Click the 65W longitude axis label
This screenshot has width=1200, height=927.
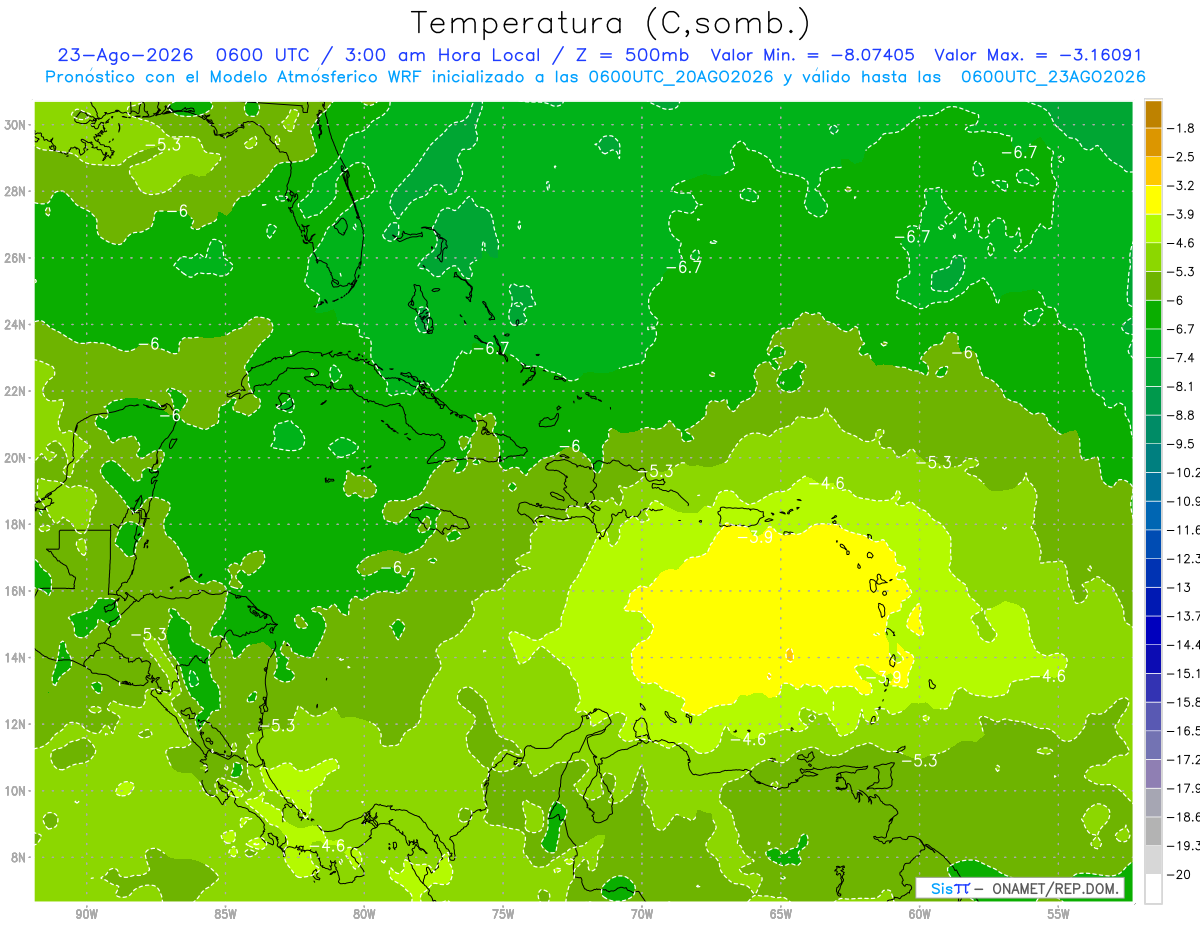click(x=781, y=914)
